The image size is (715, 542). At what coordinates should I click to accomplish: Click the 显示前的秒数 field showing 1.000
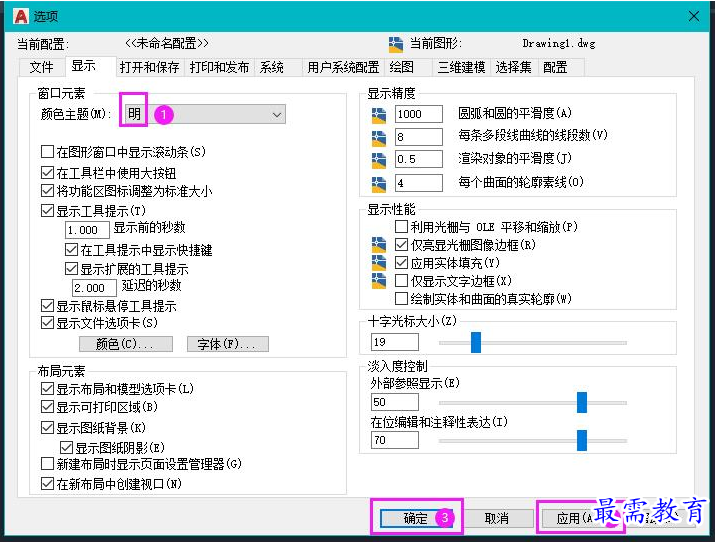coord(87,230)
